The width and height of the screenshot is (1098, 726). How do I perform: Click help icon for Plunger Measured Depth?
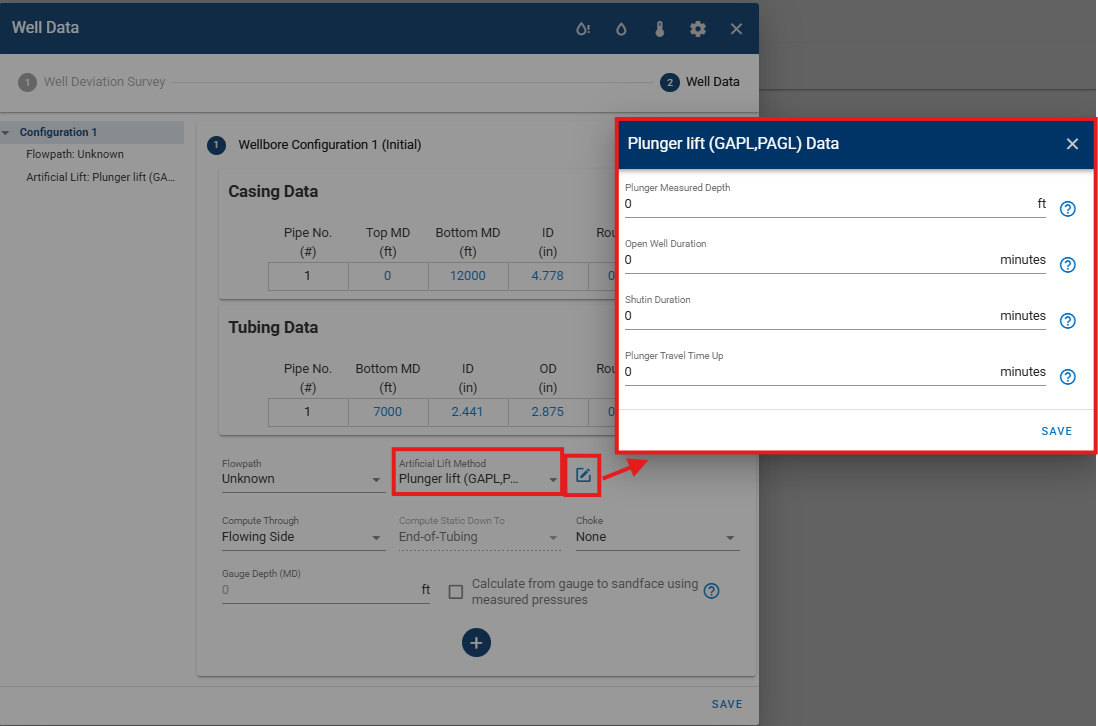click(1067, 209)
